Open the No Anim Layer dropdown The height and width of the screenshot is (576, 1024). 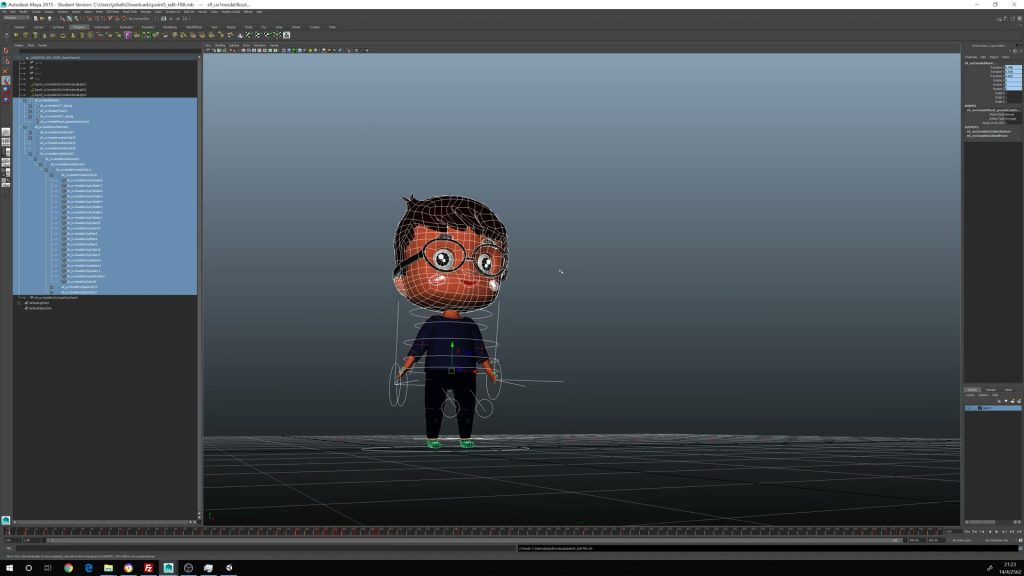(964, 540)
